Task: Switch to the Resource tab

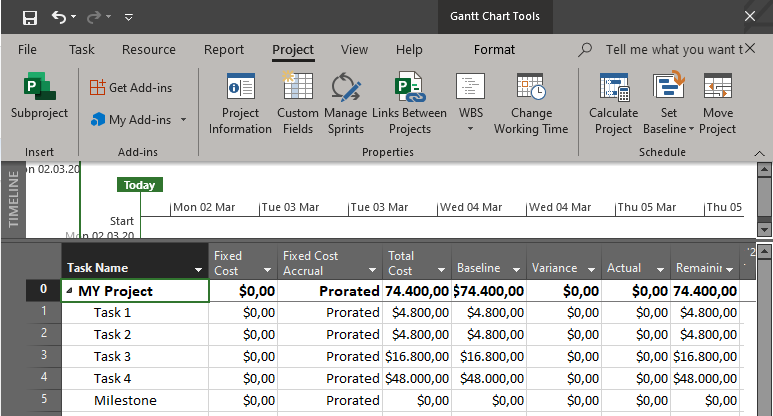Action: (x=148, y=50)
